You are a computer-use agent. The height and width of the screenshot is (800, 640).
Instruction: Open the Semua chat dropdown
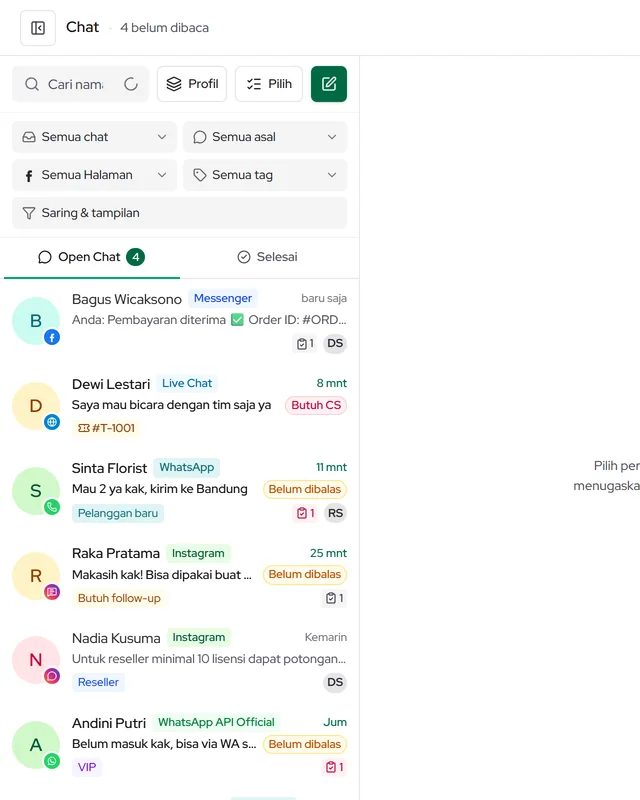click(94, 137)
